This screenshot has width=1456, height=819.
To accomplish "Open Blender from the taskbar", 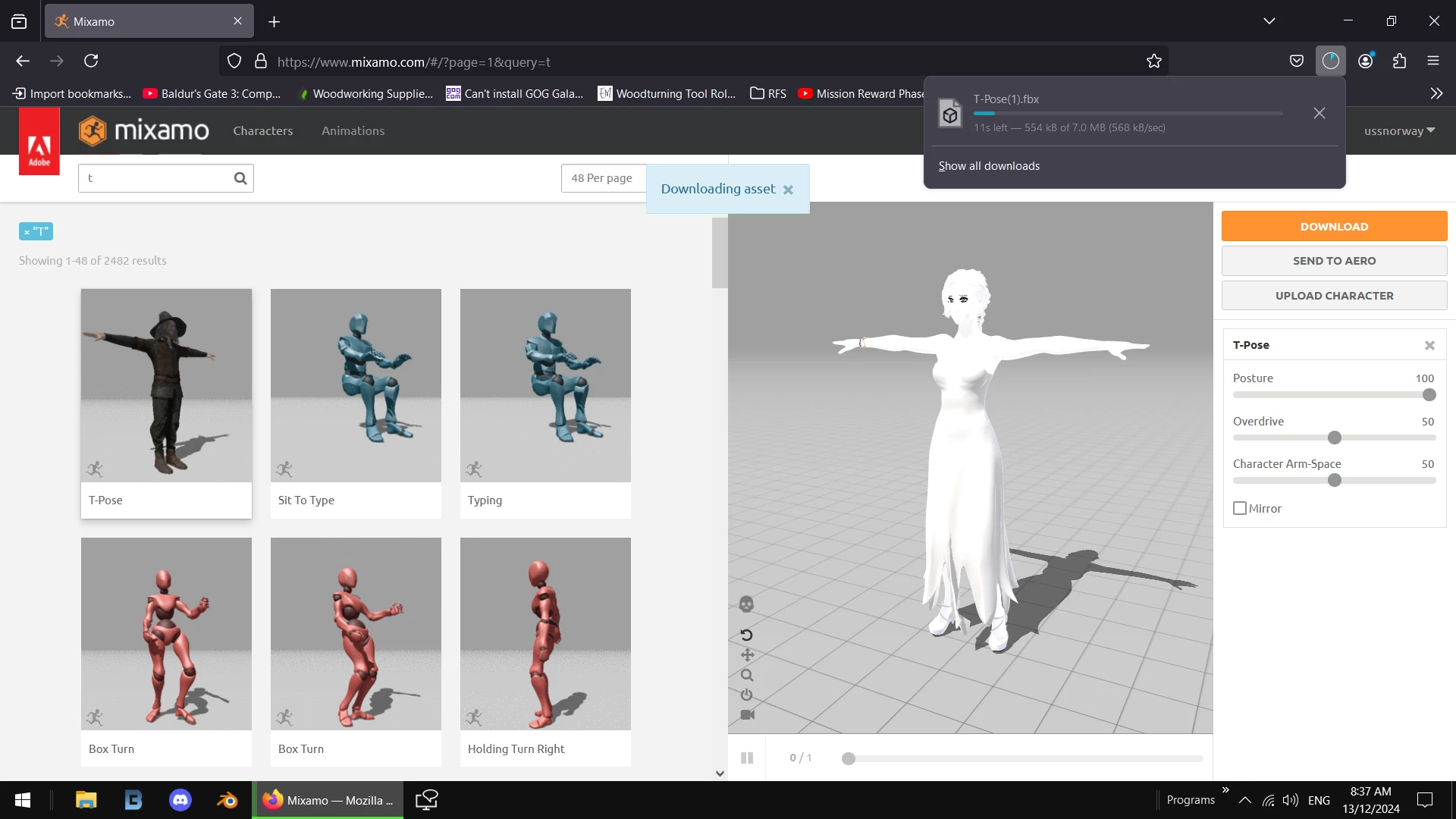I will (x=227, y=800).
